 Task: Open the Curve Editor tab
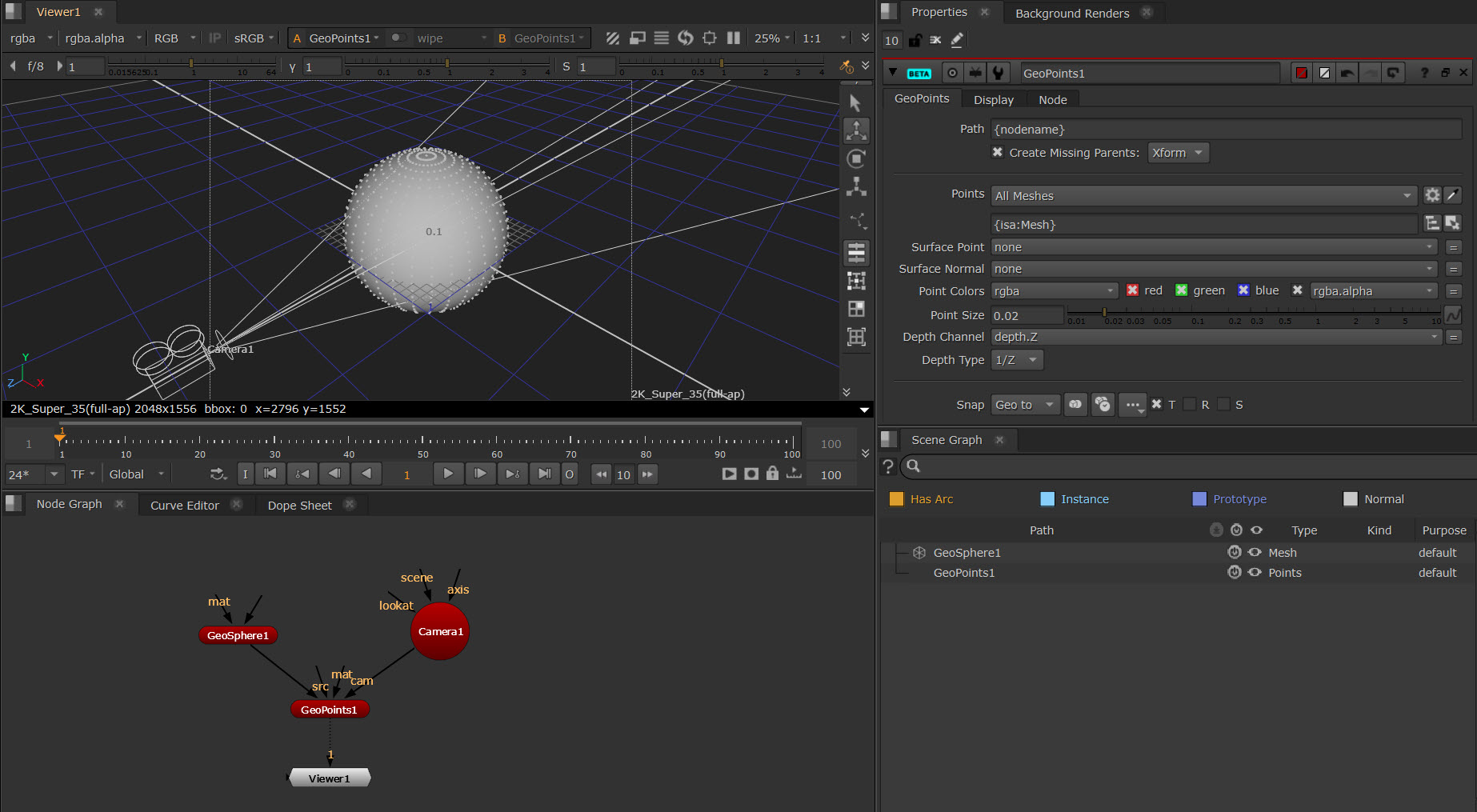click(x=184, y=506)
